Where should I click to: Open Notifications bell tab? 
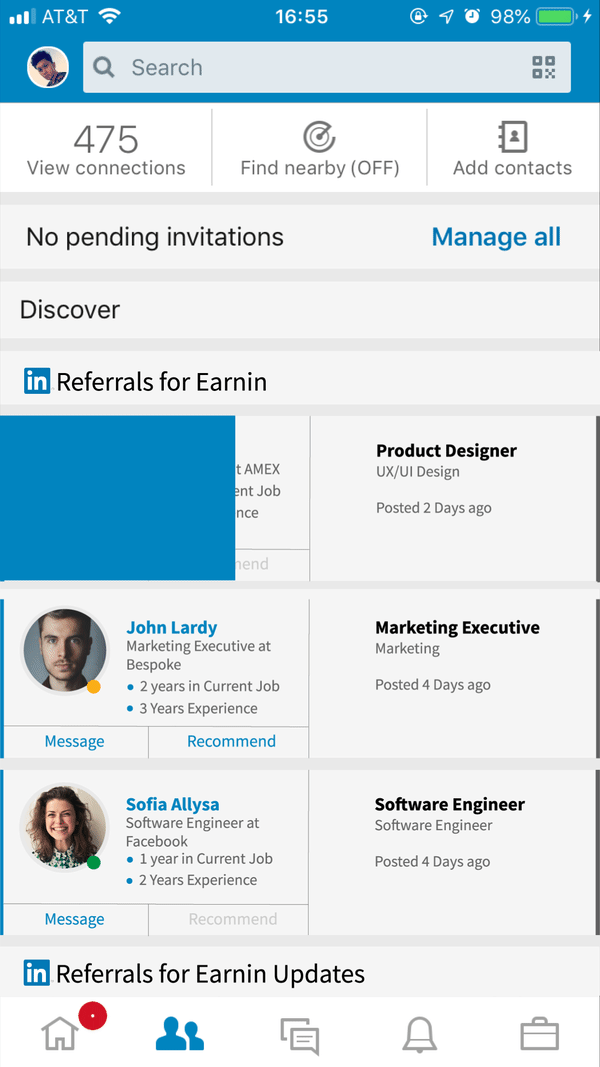[420, 1035]
